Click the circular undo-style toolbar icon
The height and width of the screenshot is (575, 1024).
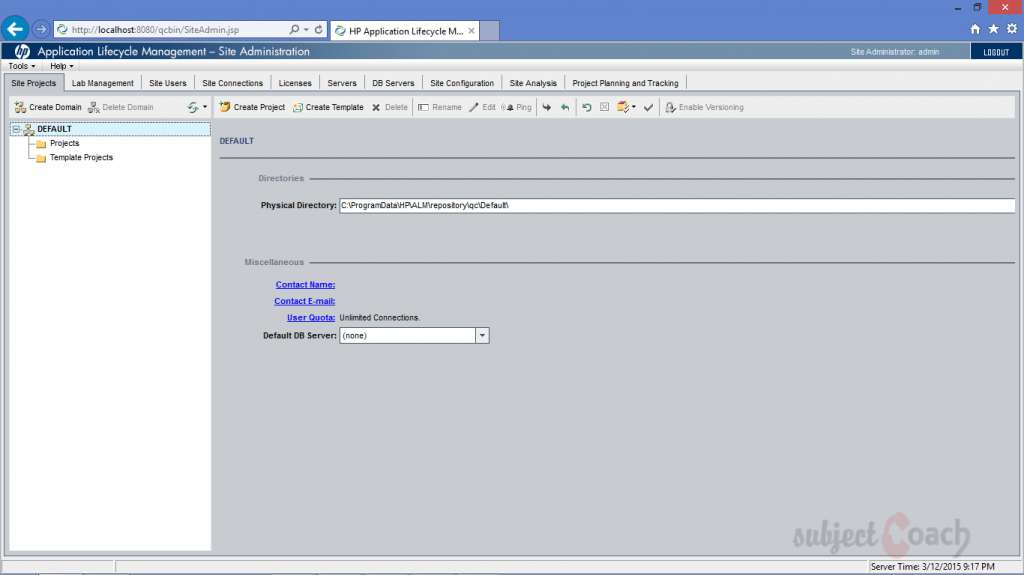pos(586,107)
